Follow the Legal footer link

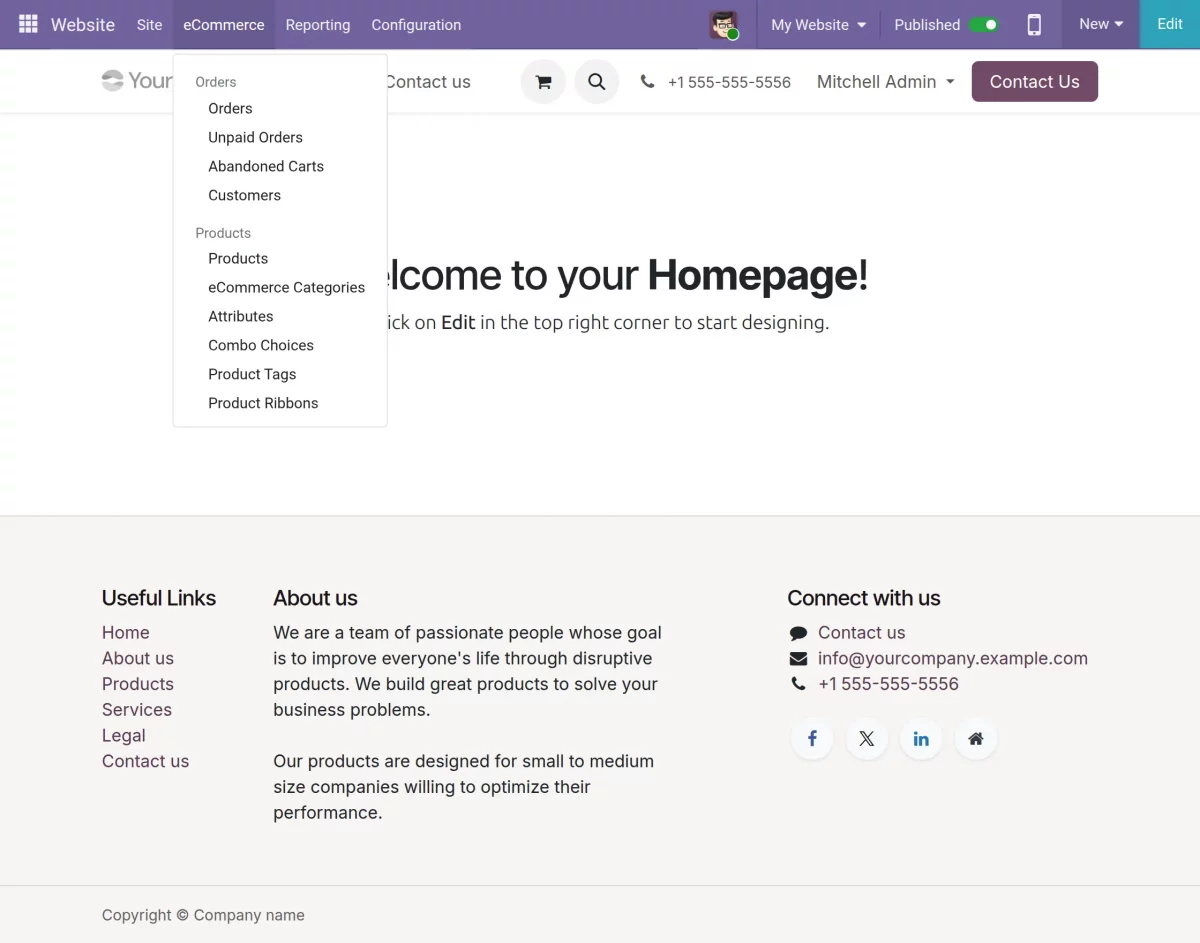[124, 736]
